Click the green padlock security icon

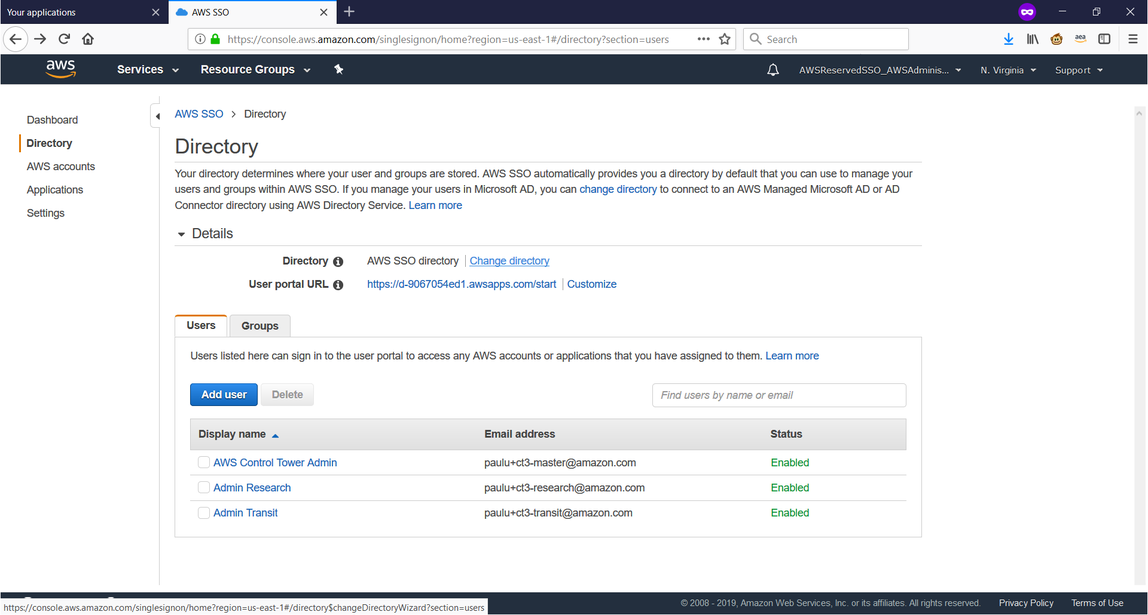pos(215,40)
